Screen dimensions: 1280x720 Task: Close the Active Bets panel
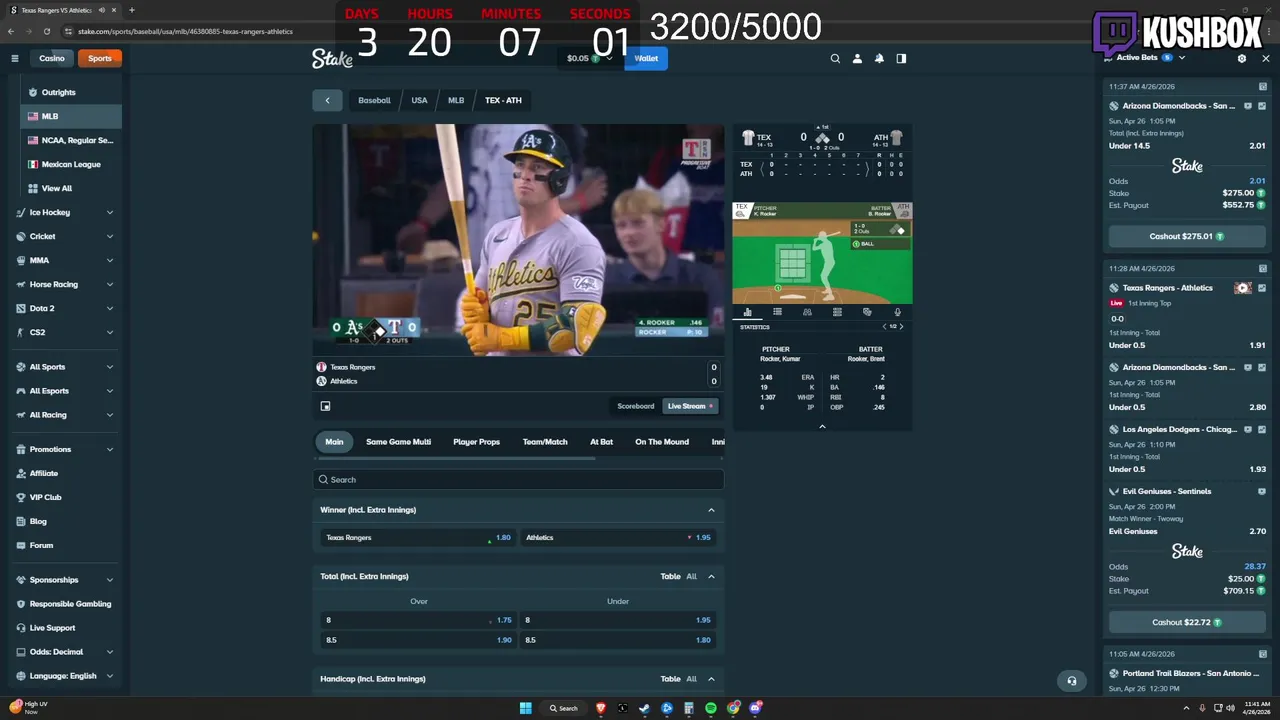(1265, 58)
